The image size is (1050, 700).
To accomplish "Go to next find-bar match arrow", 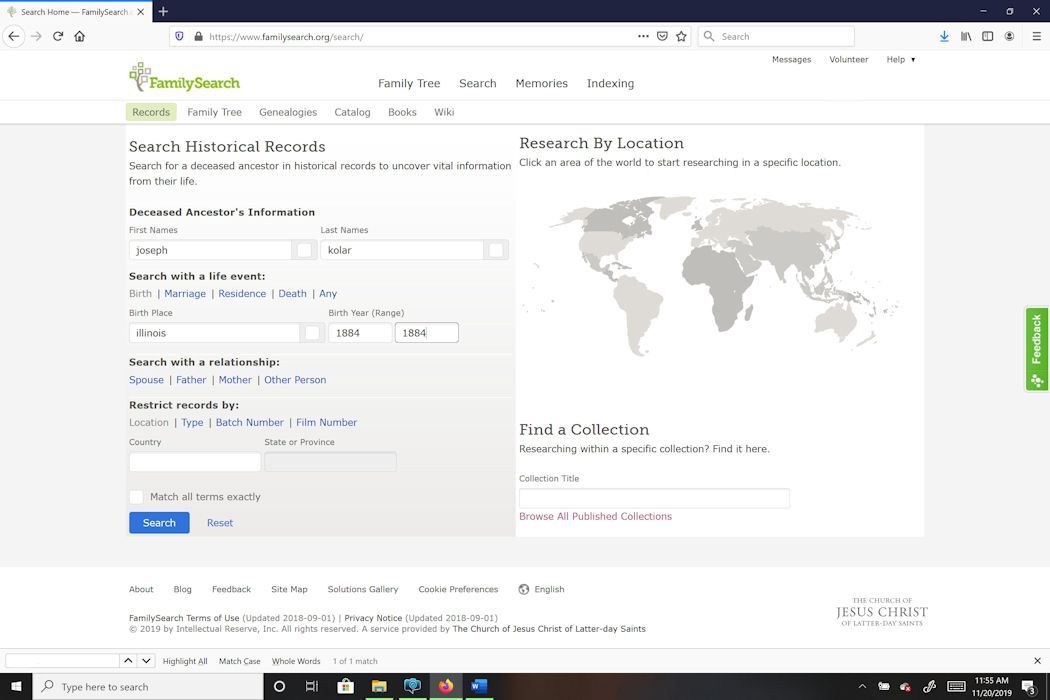I will (x=146, y=660).
